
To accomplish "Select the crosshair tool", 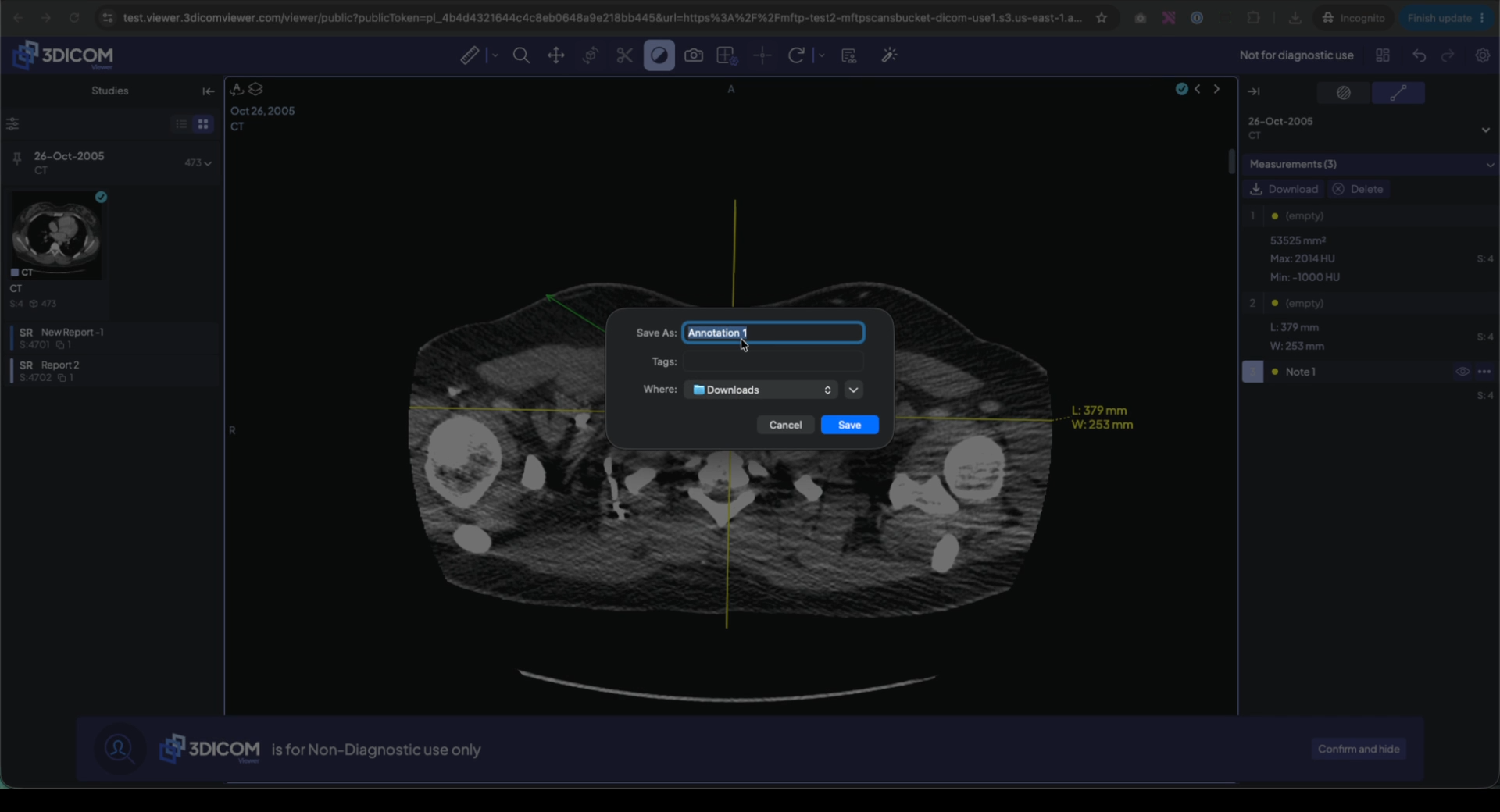I will pyautogui.click(x=762, y=55).
